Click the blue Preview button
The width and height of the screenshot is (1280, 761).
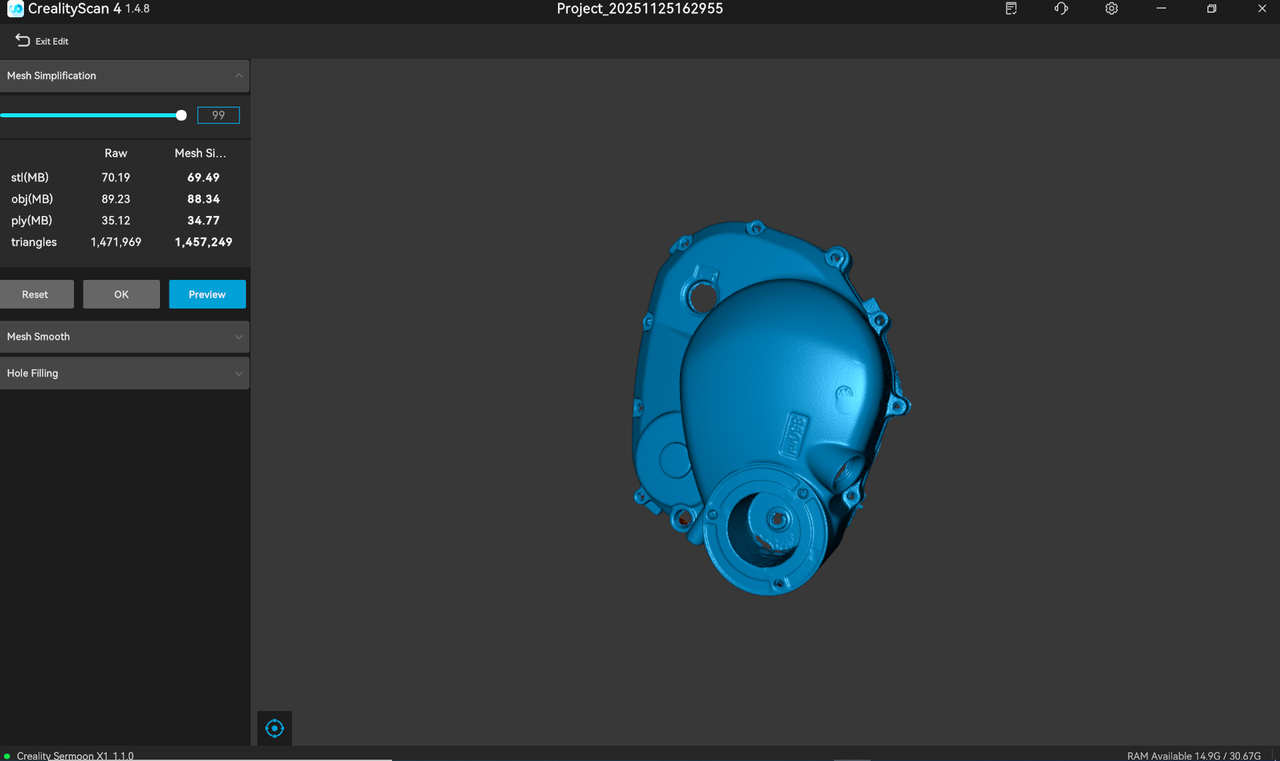click(207, 294)
